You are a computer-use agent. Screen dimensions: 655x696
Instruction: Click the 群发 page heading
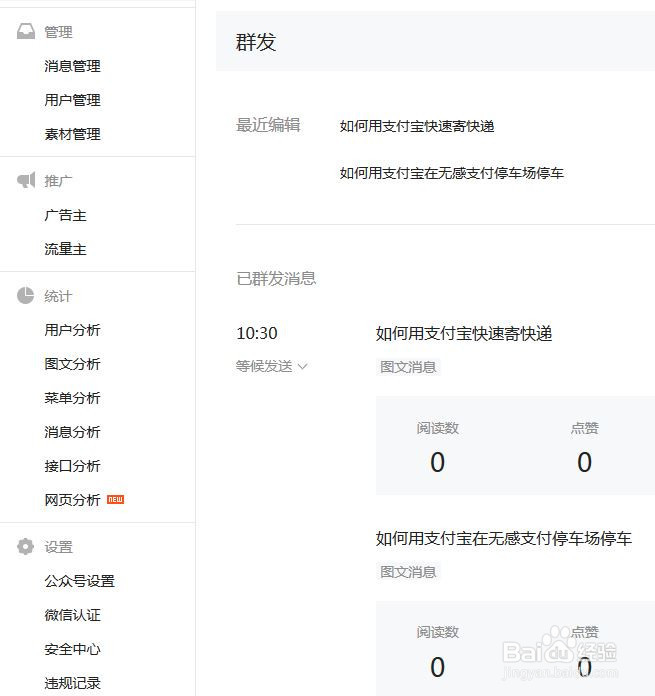pos(256,42)
